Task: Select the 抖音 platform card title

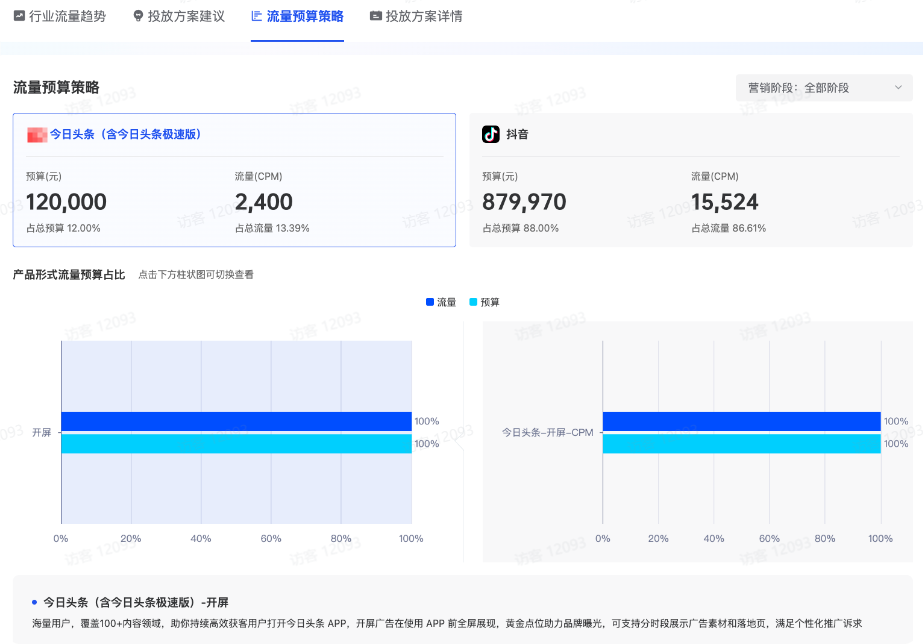Action: [517, 134]
